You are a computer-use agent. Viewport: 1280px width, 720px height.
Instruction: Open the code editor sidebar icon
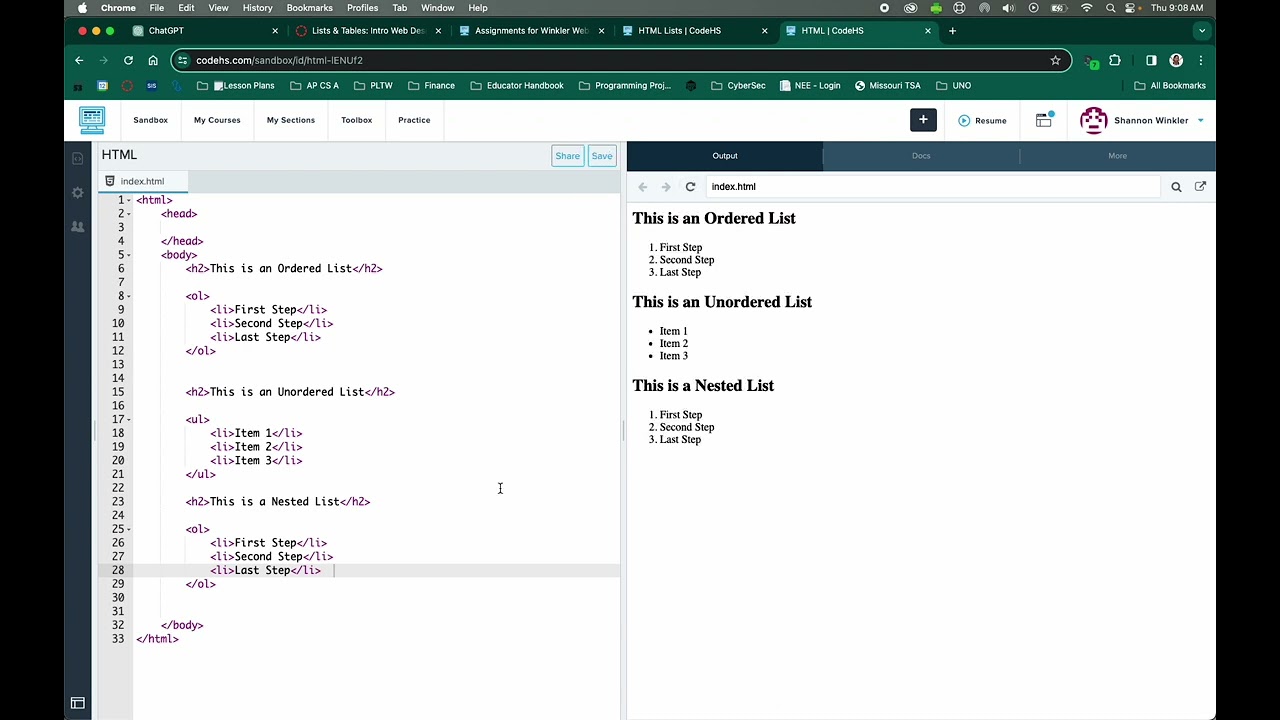(x=78, y=158)
